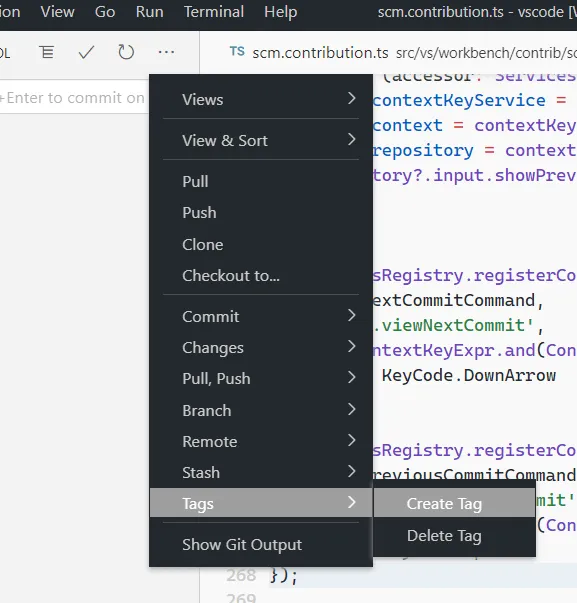The width and height of the screenshot is (577, 603).
Task: Click the extCommitCommand, code text
Action: tap(458, 300)
